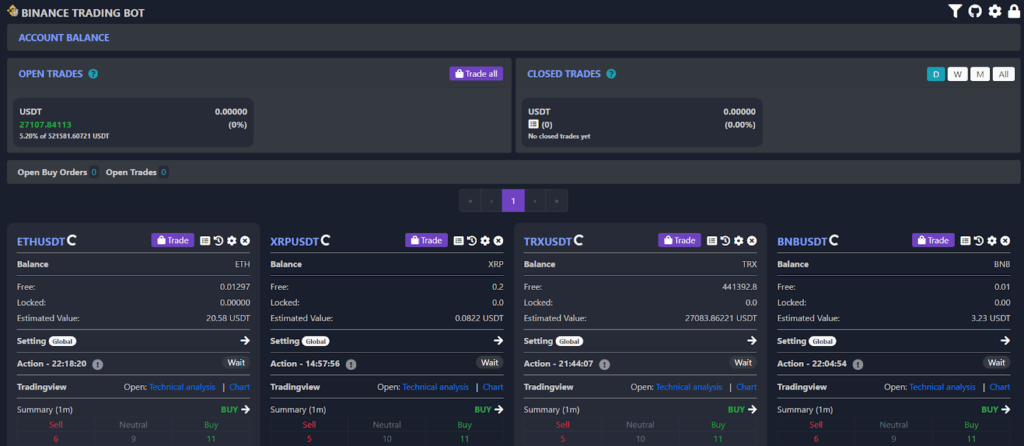The height and width of the screenshot is (446, 1024).
Task: Click the TRXUSDT Wait action badge
Action: 743,362
